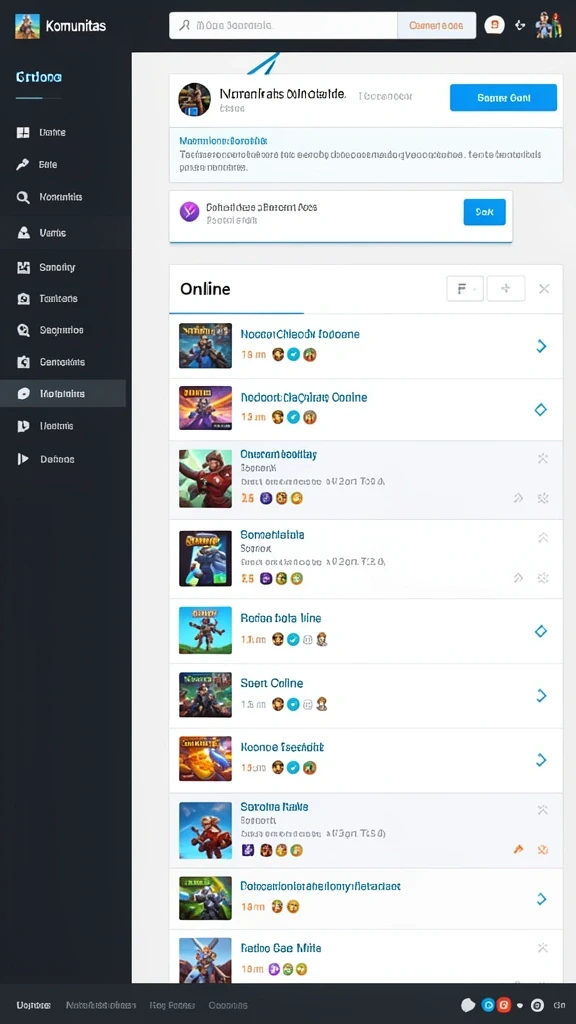Switch to the Online tab
576x1024 pixels.
click(205, 289)
